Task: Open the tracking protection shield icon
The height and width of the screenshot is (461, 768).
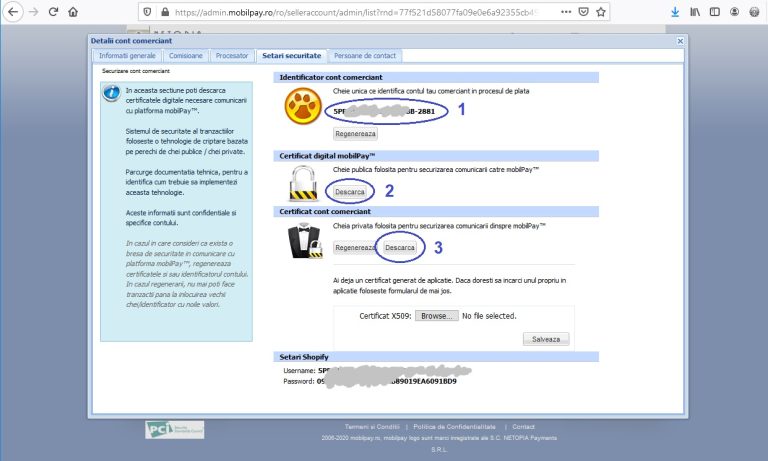Action: (x=147, y=12)
